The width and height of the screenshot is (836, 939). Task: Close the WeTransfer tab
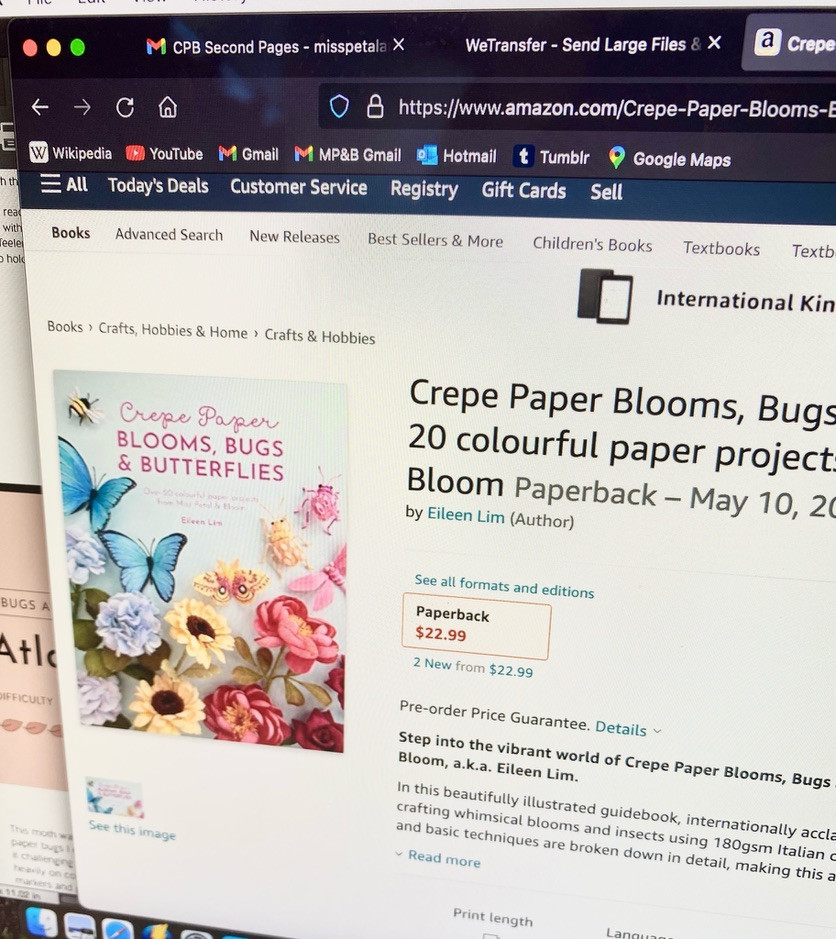pyautogui.click(x=714, y=43)
